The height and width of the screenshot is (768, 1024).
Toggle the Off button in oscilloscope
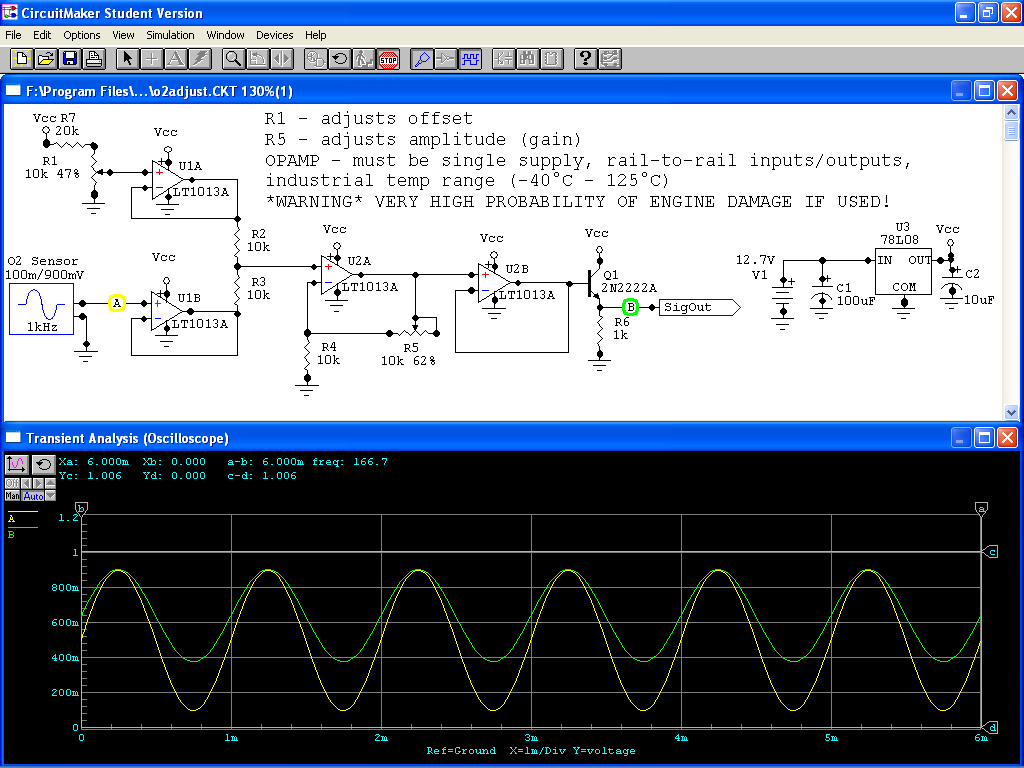coord(10,484)
